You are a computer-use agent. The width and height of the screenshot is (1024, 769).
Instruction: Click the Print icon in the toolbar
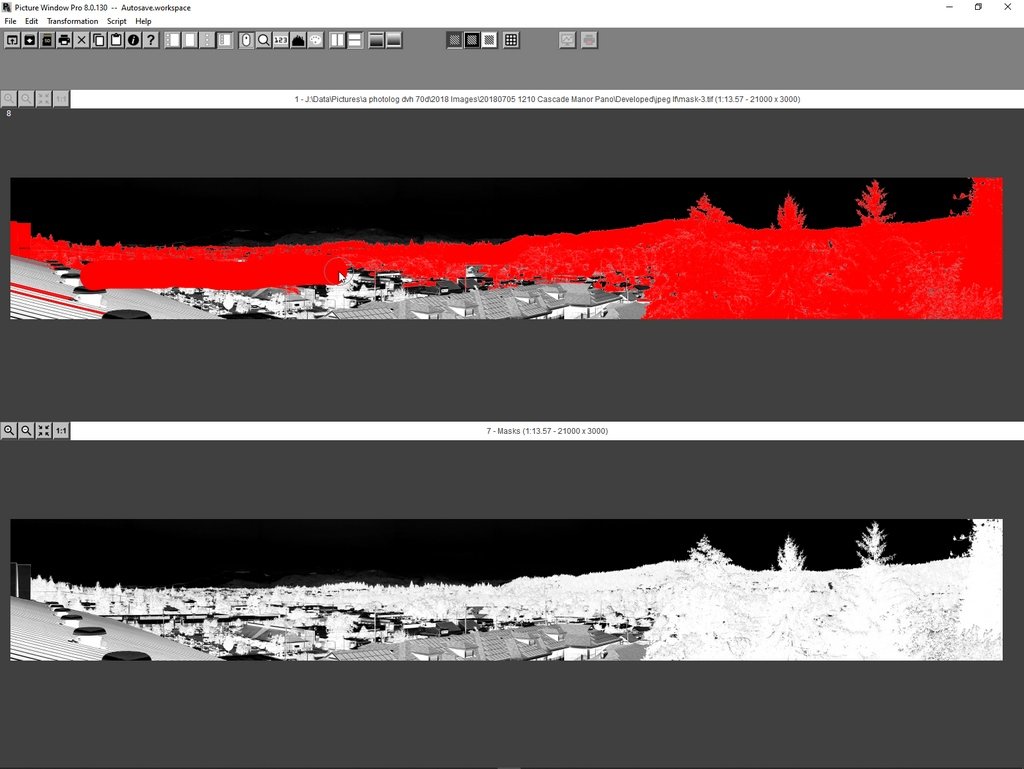(64, 40)
